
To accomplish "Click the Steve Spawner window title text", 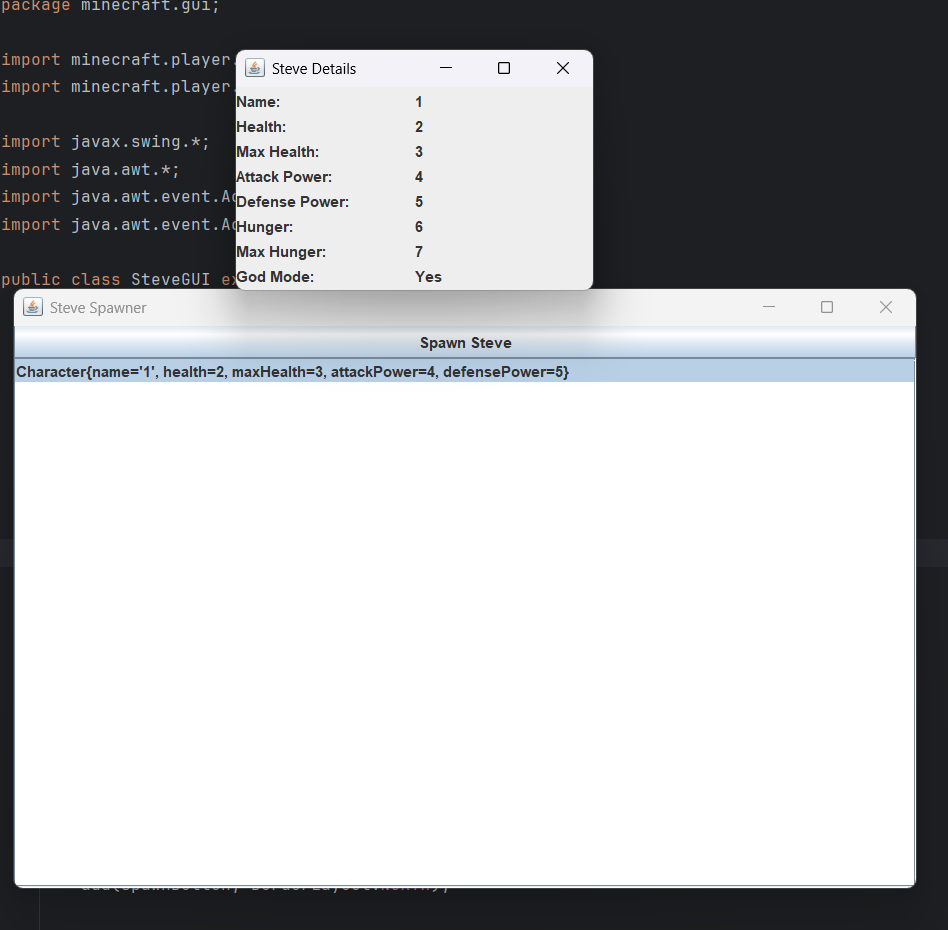I will [98, 308].
